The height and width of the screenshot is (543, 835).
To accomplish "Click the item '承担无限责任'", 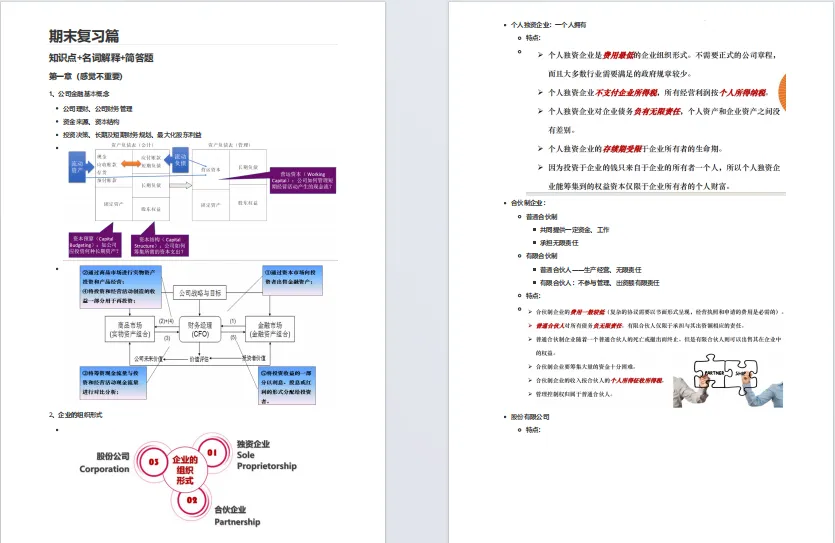I will pos(559,243).
